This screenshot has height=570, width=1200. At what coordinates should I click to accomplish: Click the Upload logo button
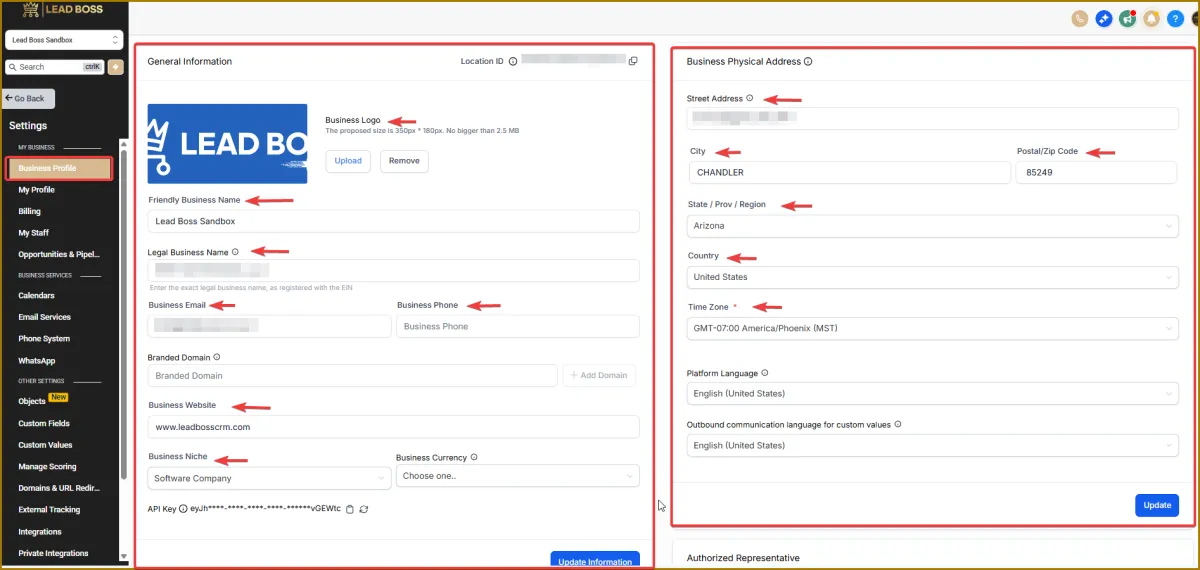(348, 161)
